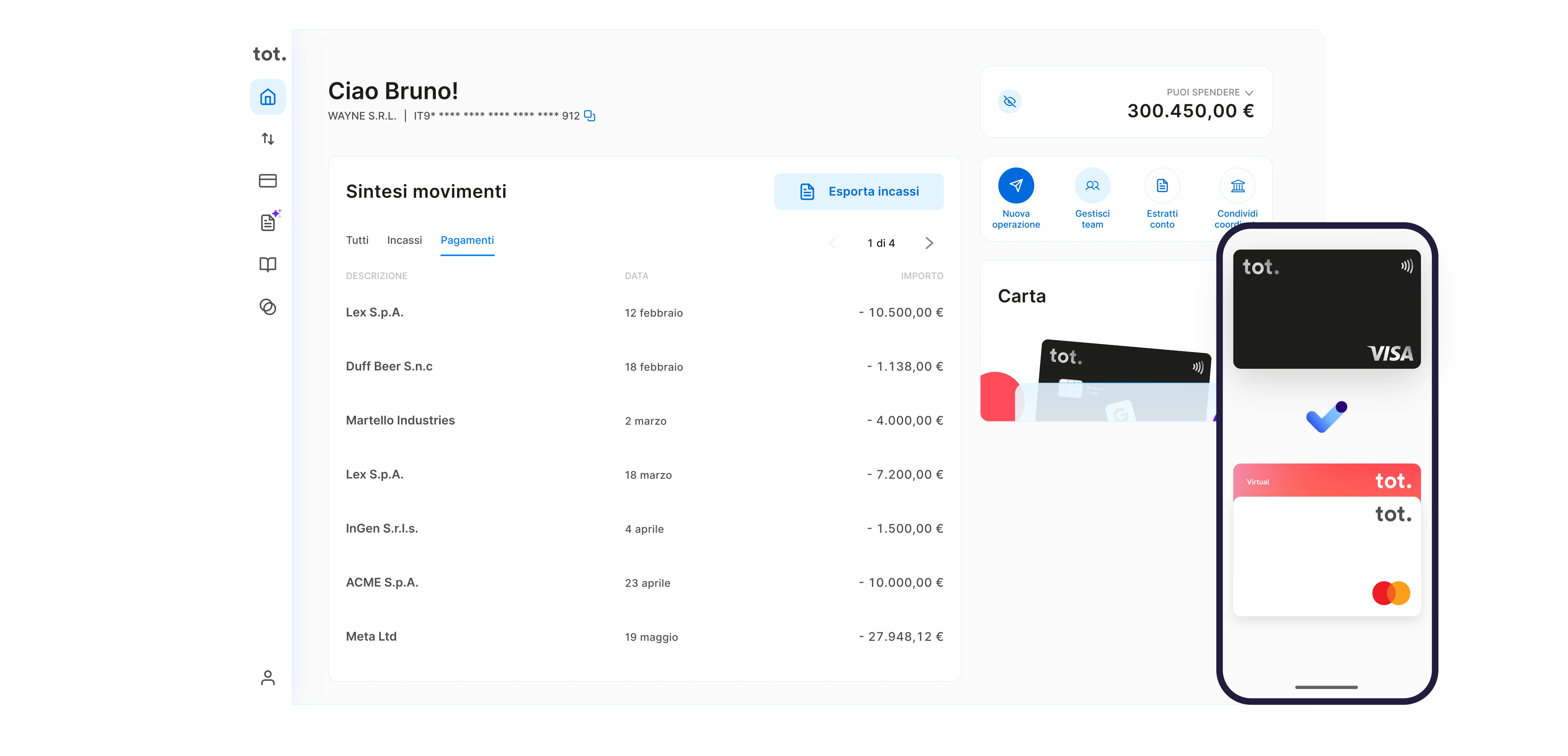Switch to the Tutti tab

click(x=357, y=240)
